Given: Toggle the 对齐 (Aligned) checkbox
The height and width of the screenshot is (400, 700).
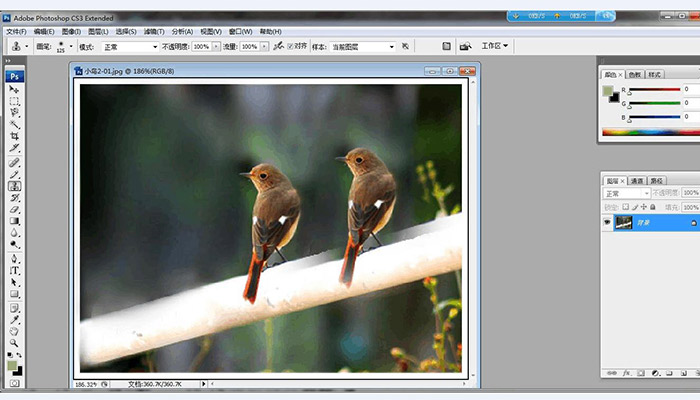Looking at the screenshot, I should coord(290,46).
